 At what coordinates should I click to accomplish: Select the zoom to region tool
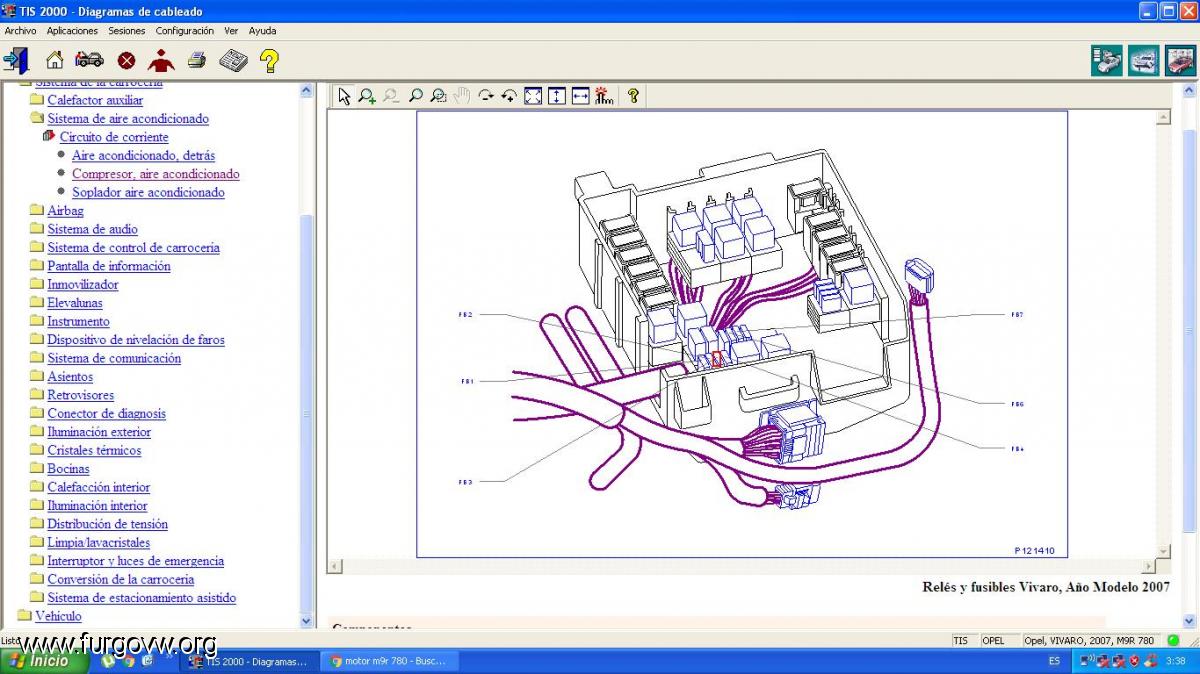(438, 96)
